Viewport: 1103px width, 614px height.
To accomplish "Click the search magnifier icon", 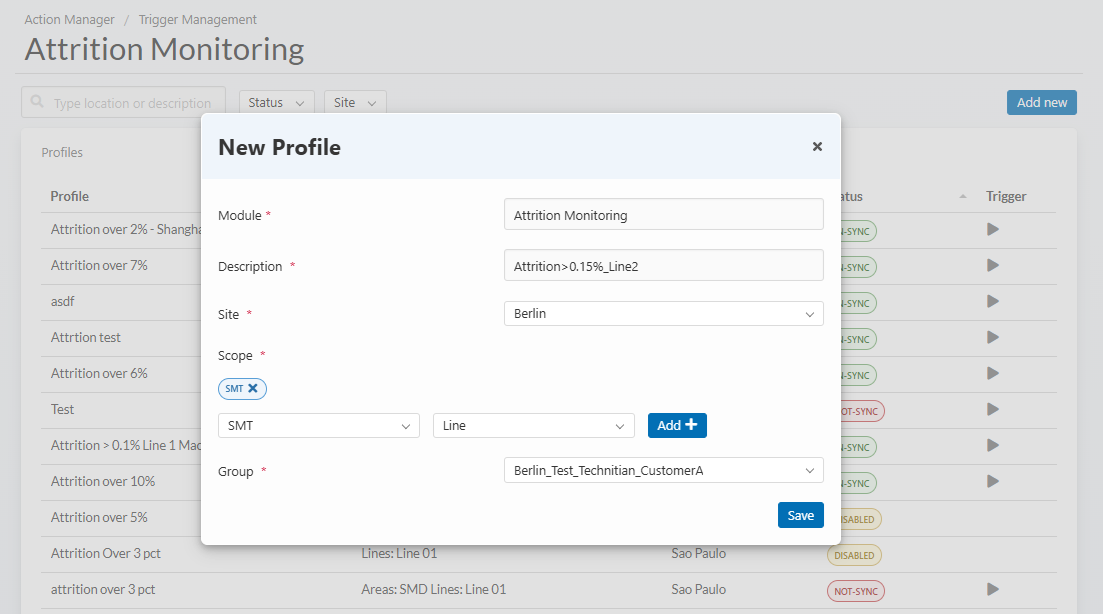I will [38, 102].
